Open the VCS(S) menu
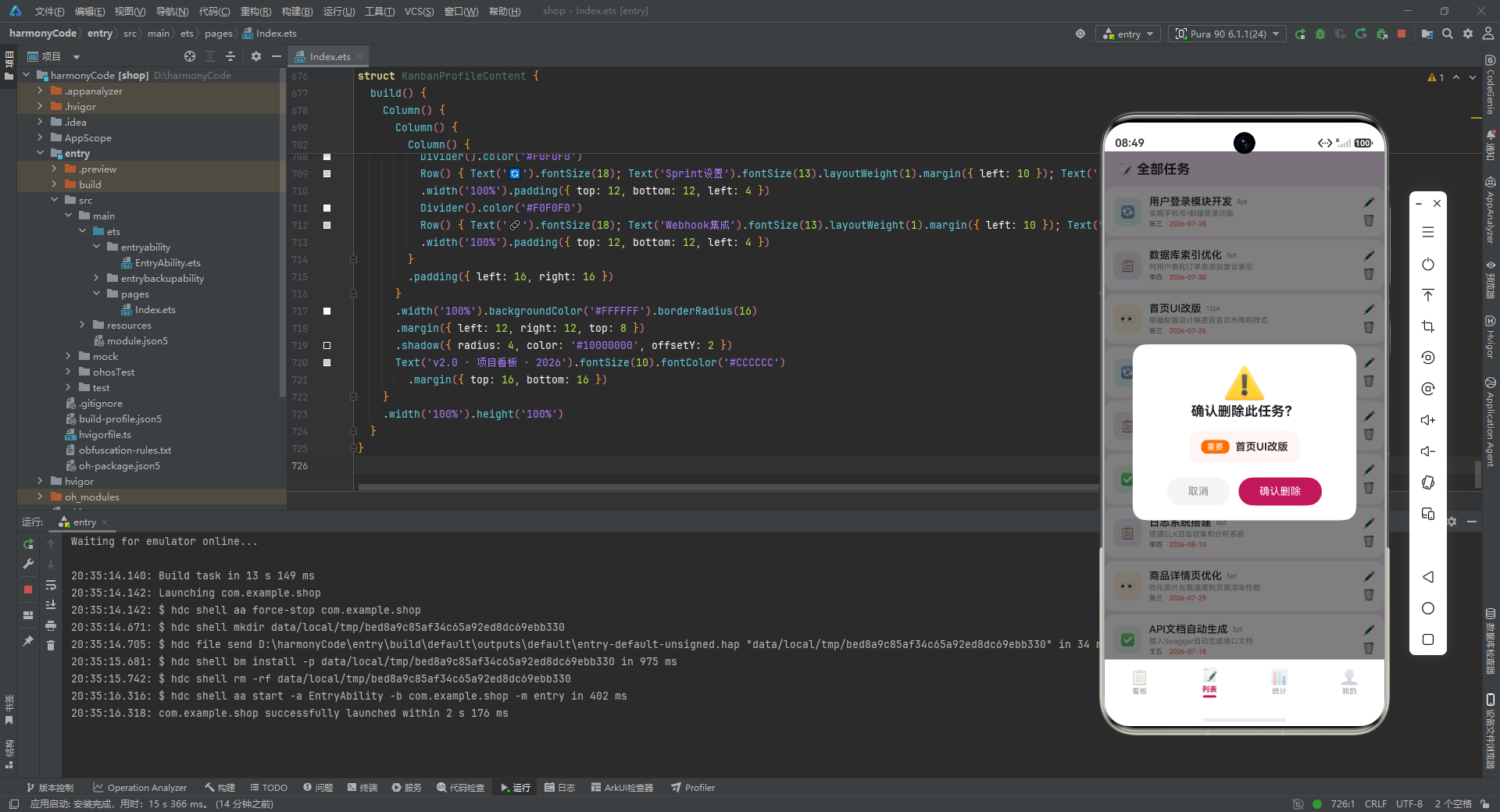 [x=419, y=11]
